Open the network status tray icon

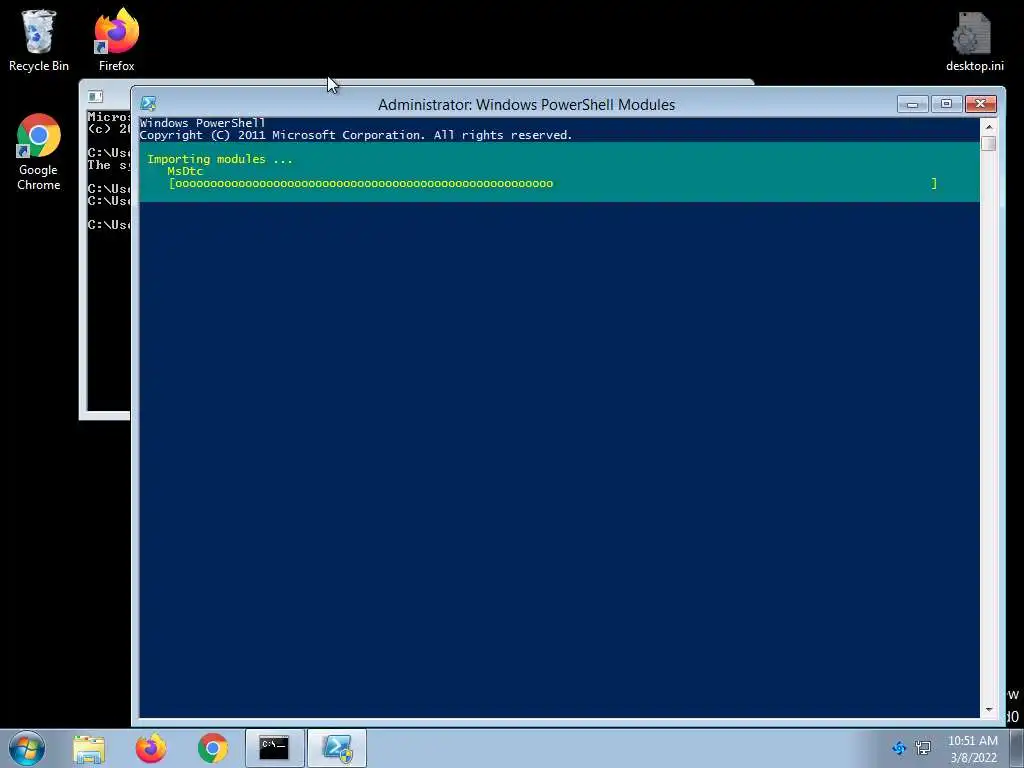click(x=923, y=748)
